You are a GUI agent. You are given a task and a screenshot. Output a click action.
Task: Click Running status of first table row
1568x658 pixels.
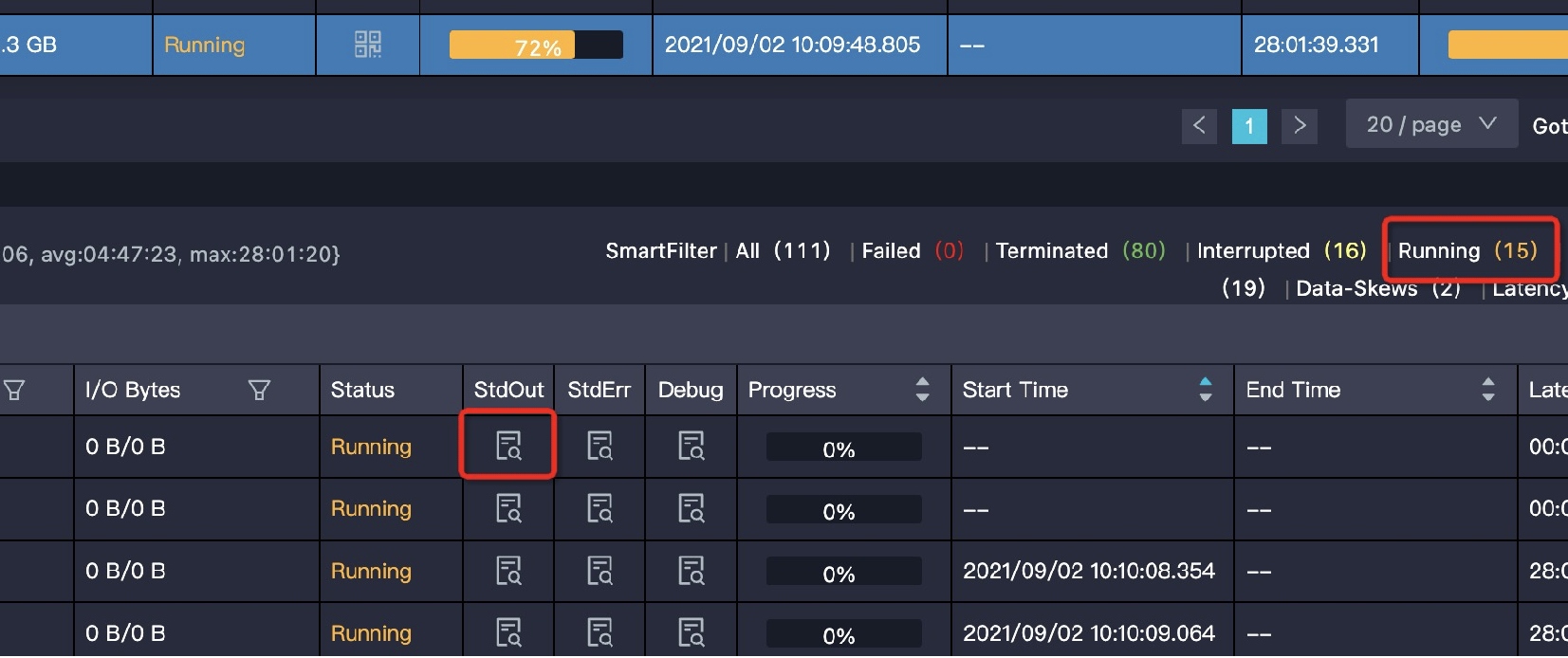tap(371, 447)
